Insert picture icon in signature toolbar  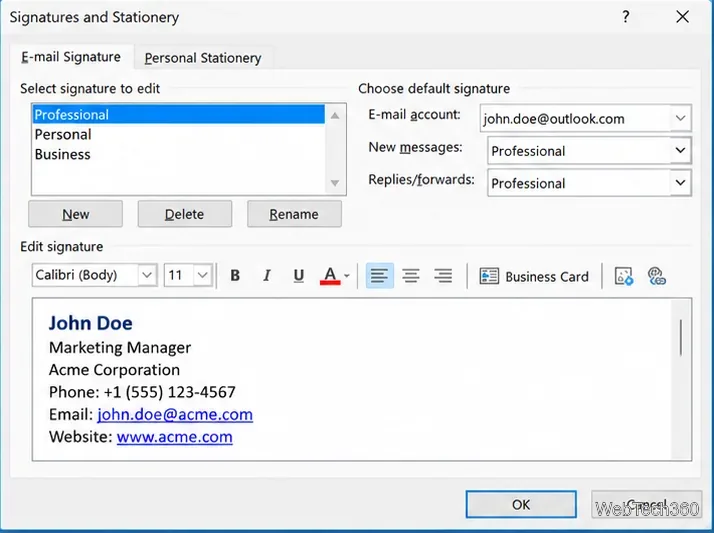pos(624,276)
